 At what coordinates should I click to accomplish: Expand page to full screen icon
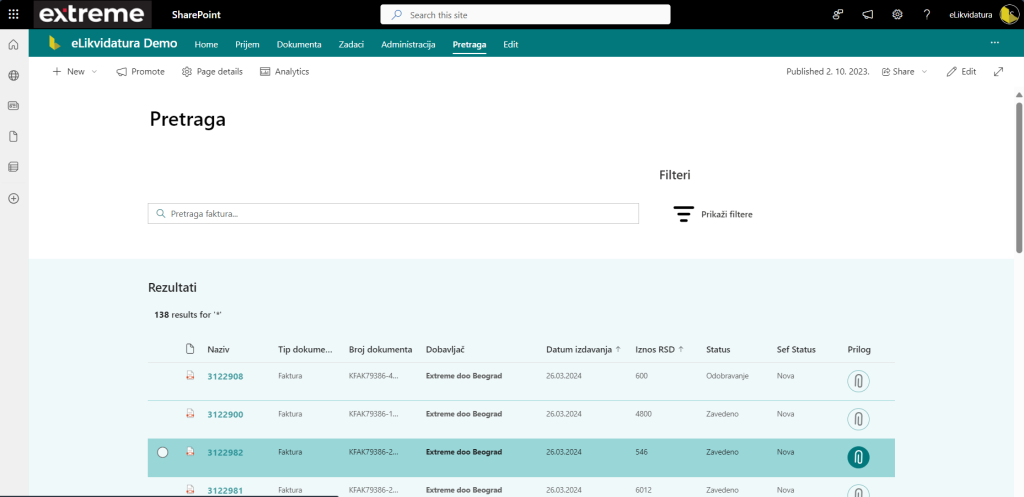click(998, 72)
